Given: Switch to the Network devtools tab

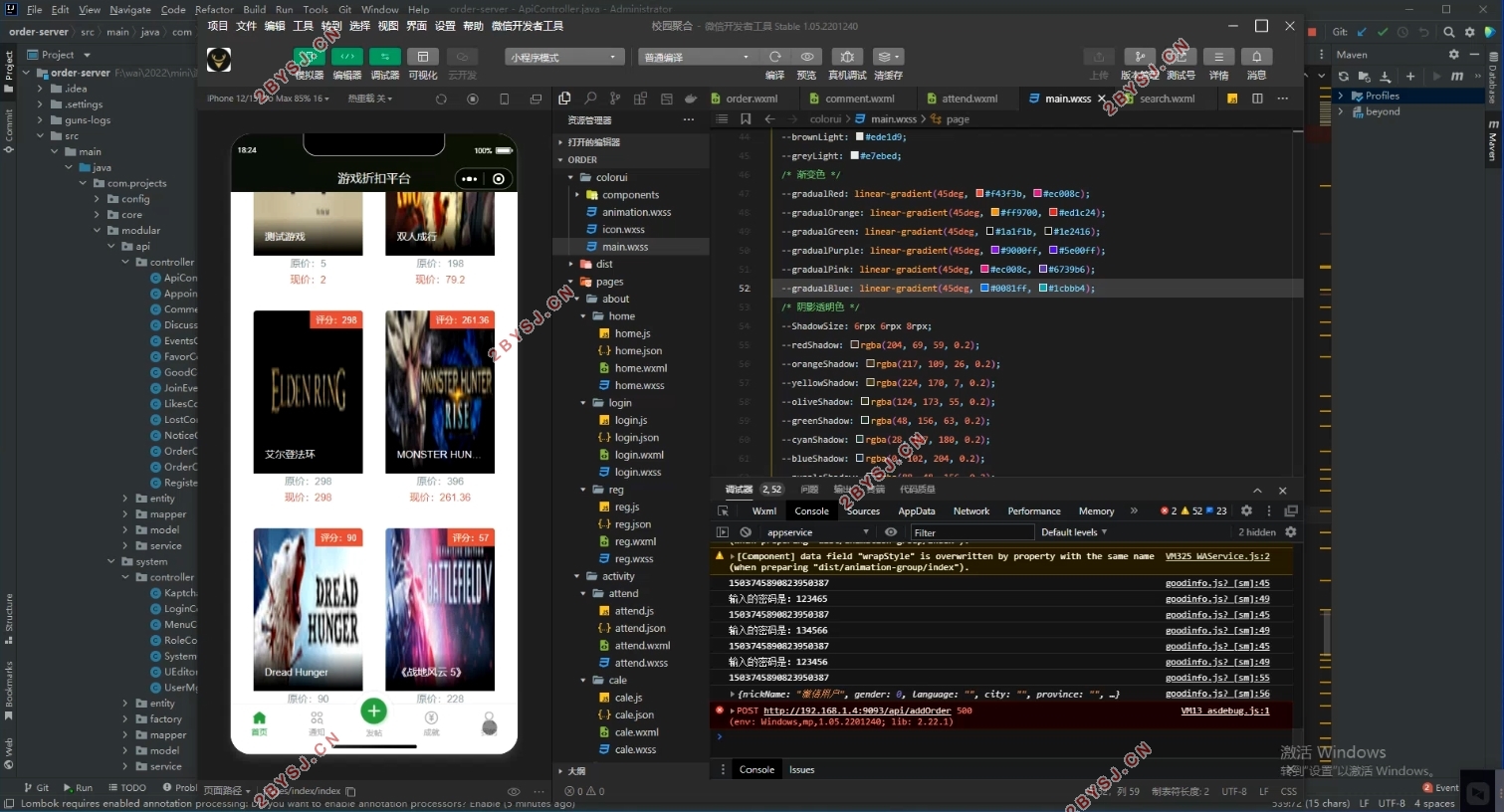Looking at the screenshot, I should 971,511.
